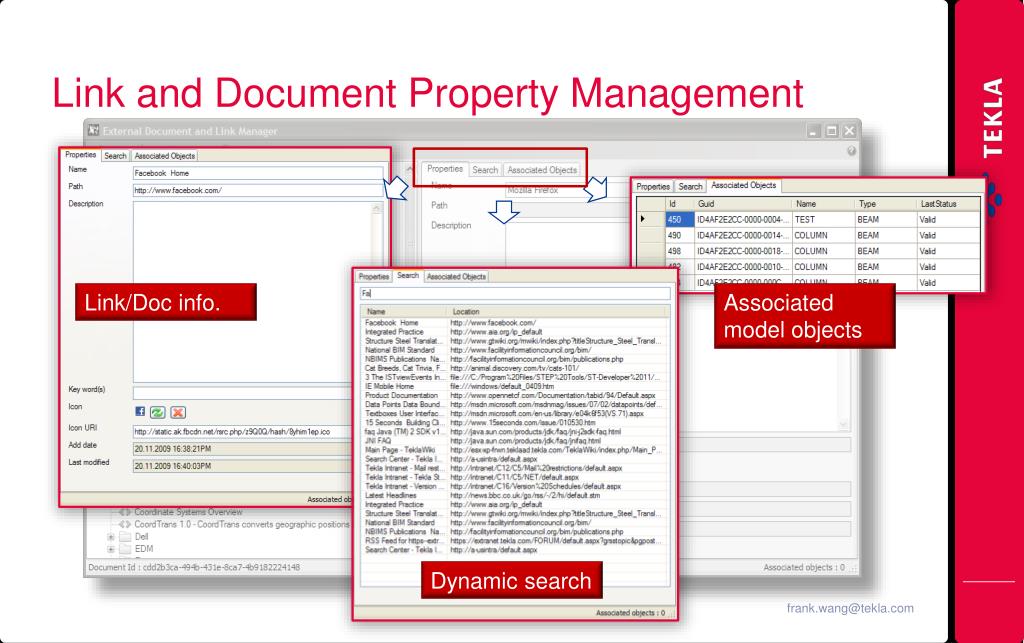Click the Id cell '490'
This screenshot has width=1024, height=643.
click(680, 236)
